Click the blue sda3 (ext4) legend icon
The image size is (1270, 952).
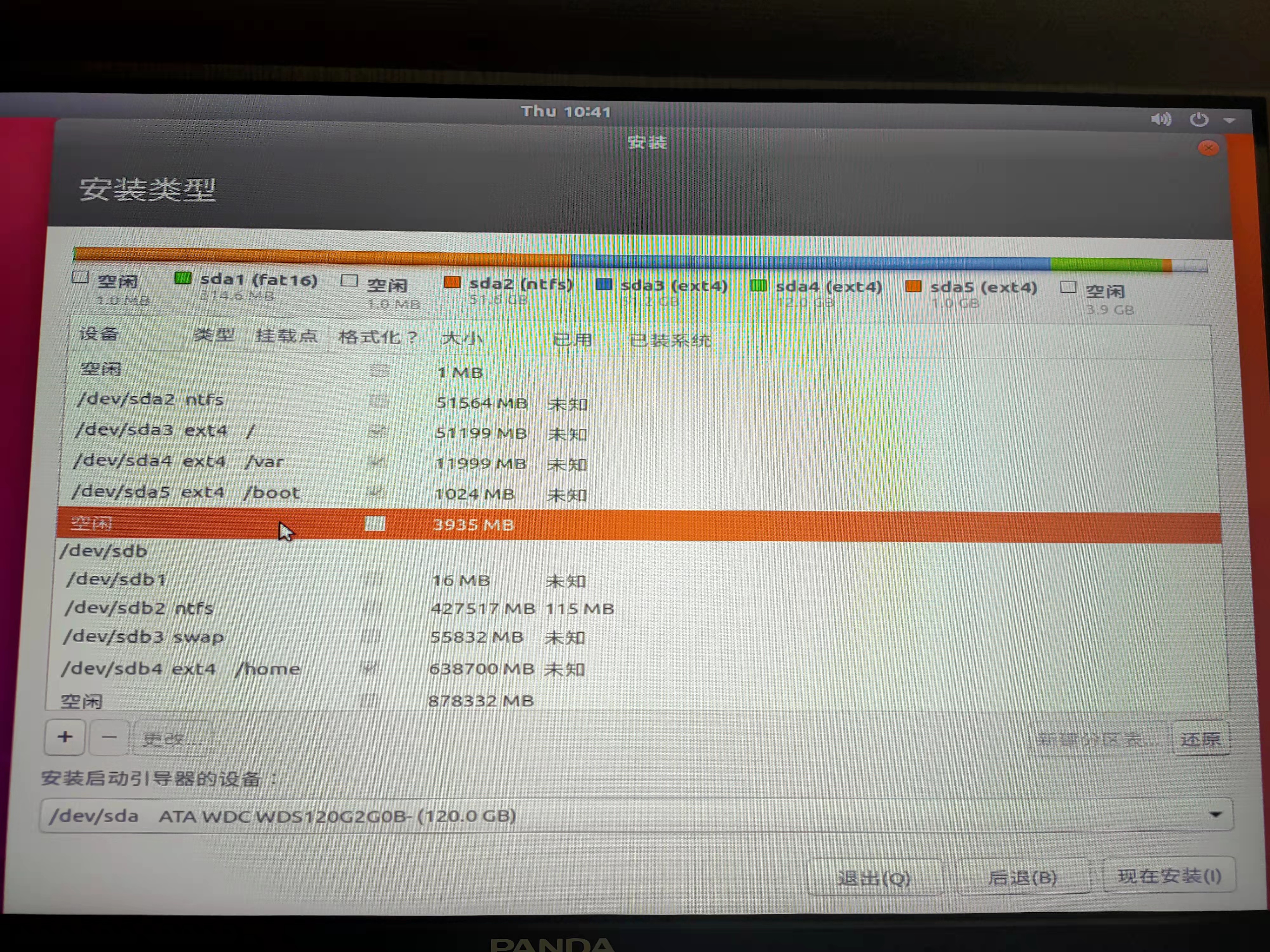click(604, 284)
